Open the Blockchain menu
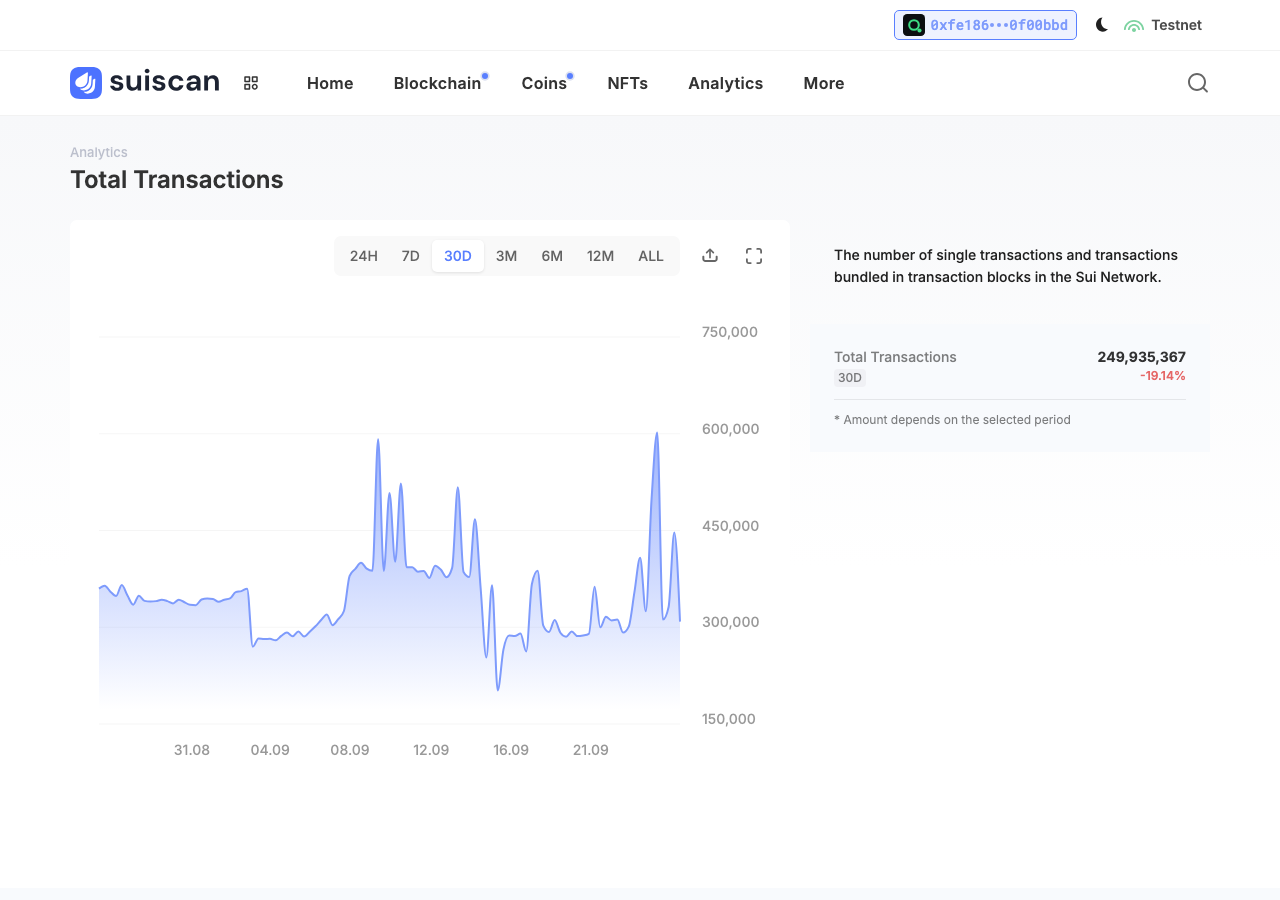This screenshot has width=1280, height=900. 438,83
